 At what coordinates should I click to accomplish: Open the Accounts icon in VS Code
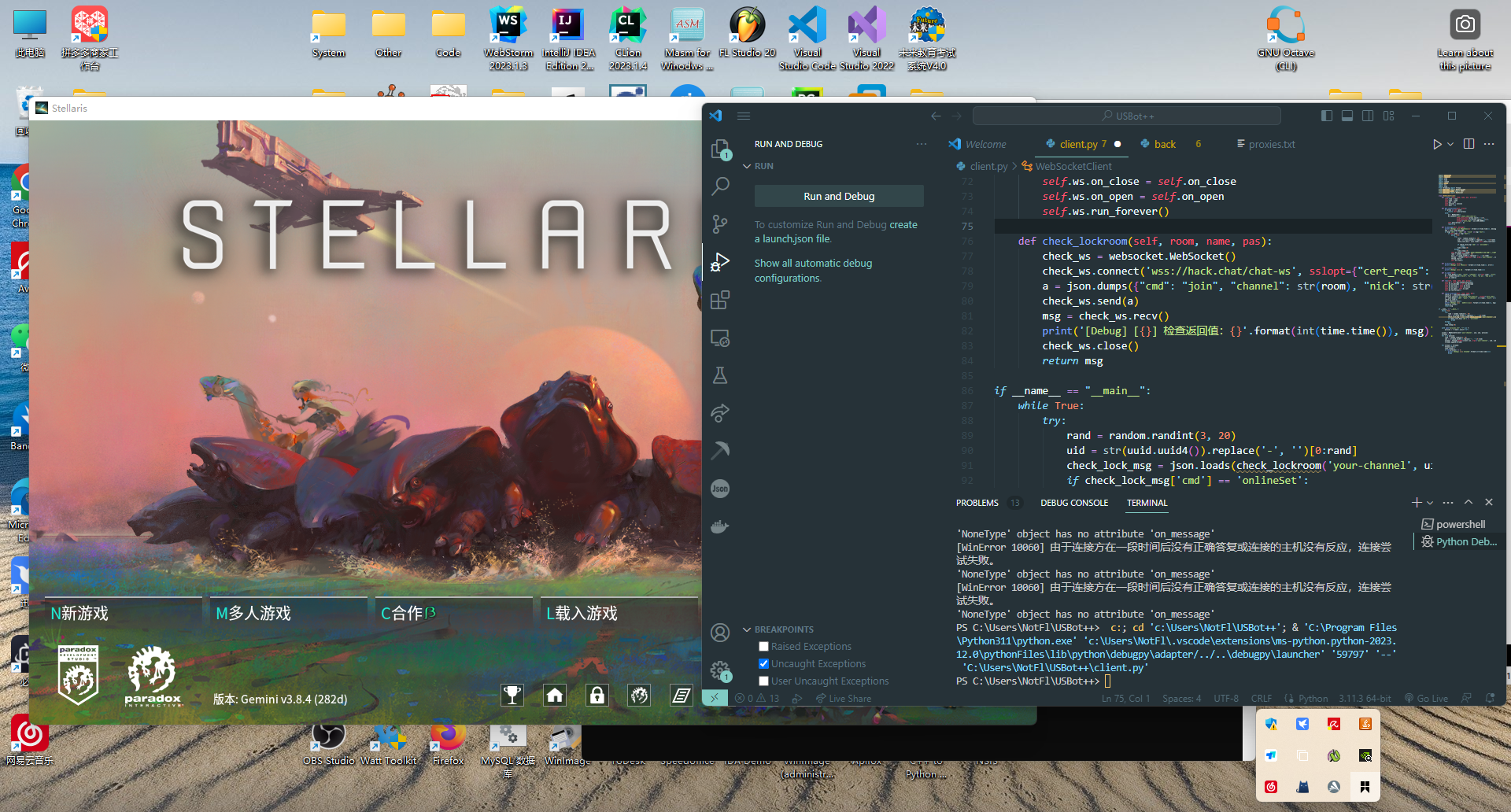coord(720,633)
